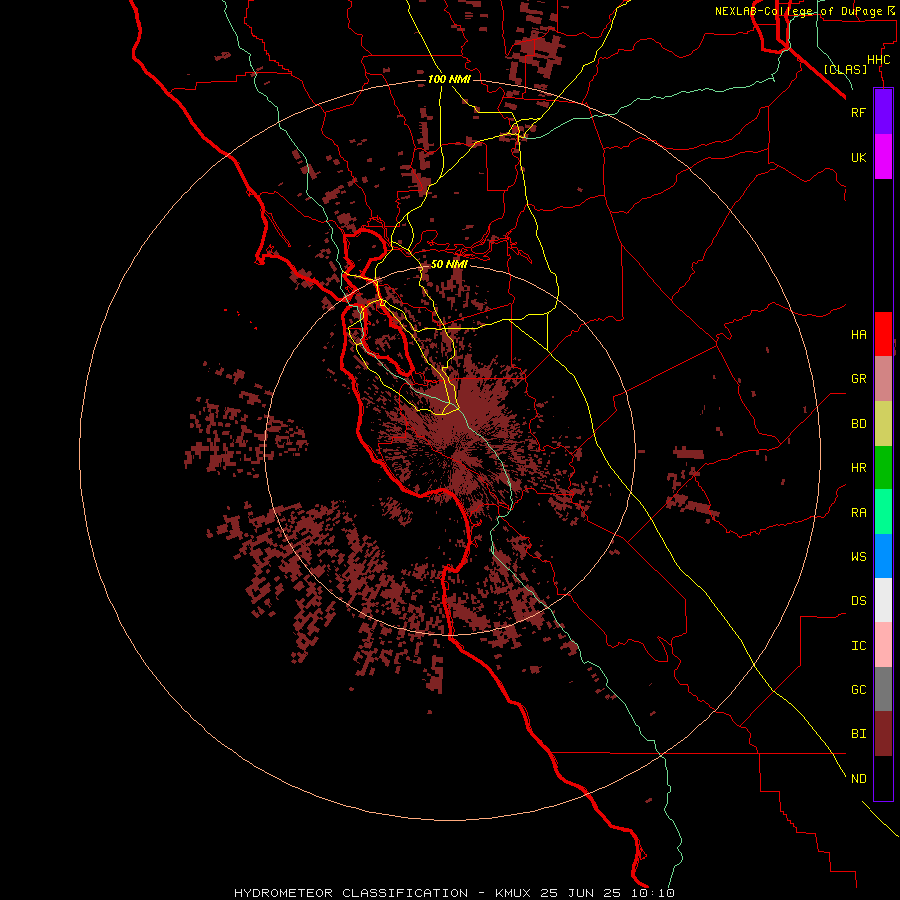Click the '[CLAS]' units label
Image resolution: width=900 pixels, height=900 pixels.
point(845,69)
